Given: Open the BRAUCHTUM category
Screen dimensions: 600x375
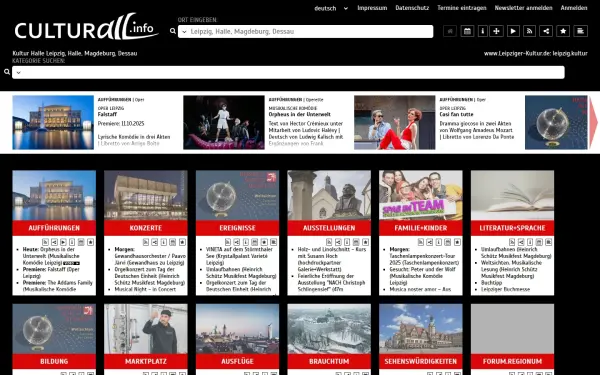Looking at the screenshot, I should coord(329,361).
